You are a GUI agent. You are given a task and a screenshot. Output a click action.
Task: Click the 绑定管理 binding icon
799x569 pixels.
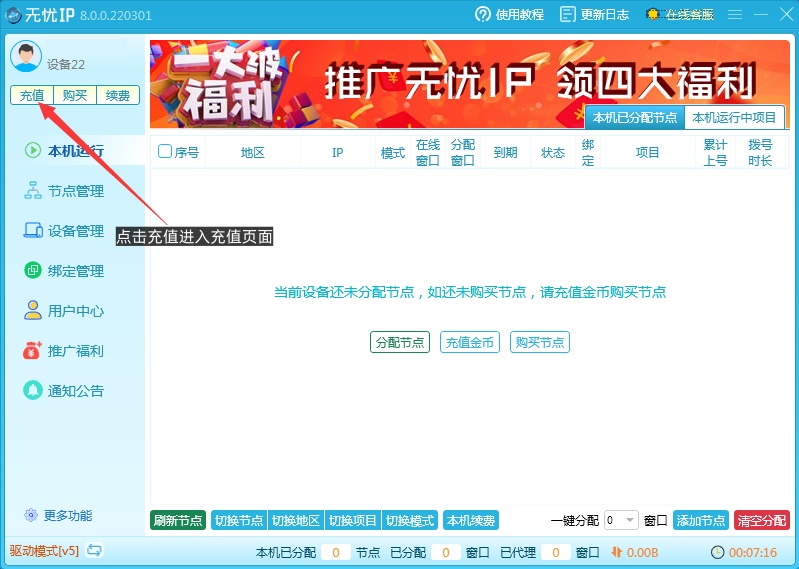click(x=33, y=270)
